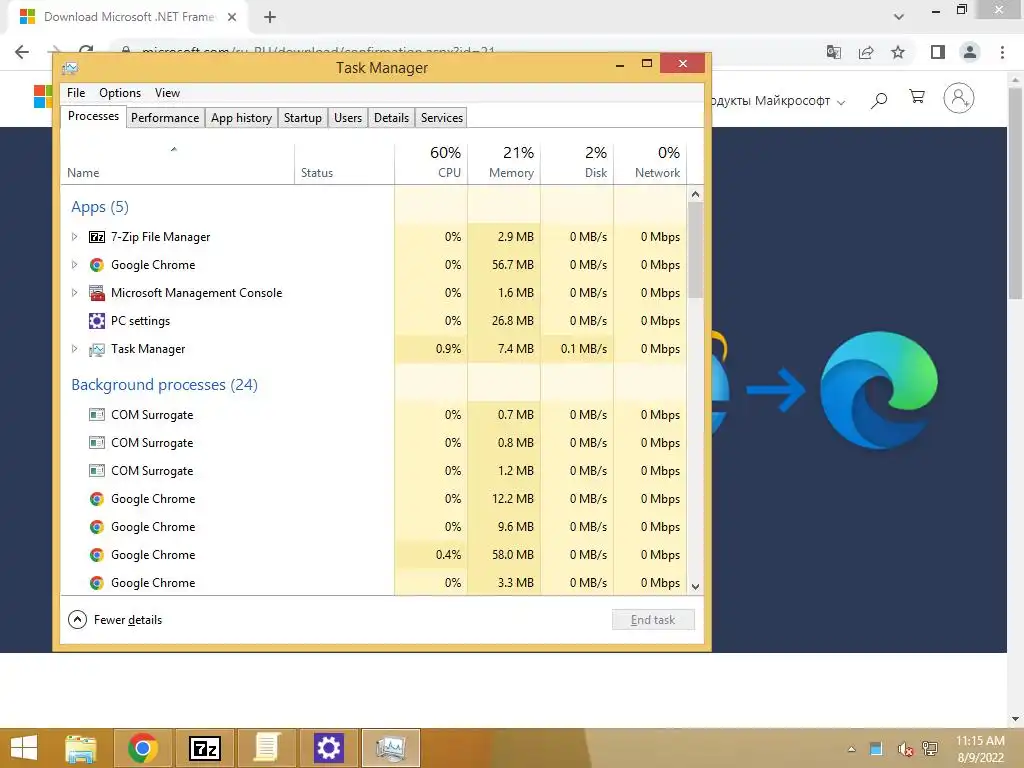This screenshot has height=768, width=1024.
Task: Click the network tray icon
Action: [930, 748]
